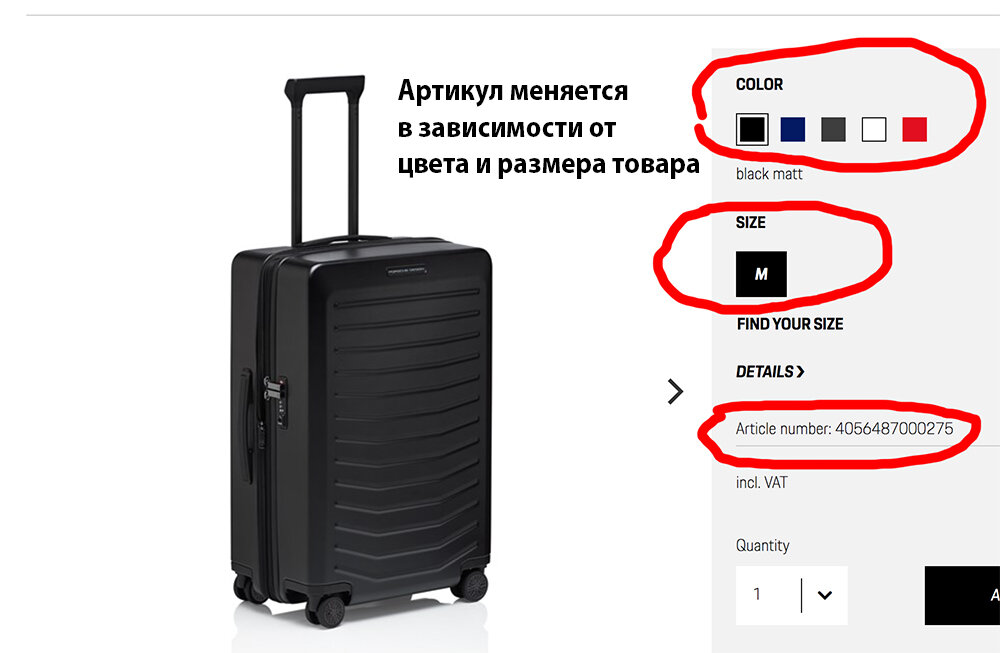Click the suitcase combination lock
1000x653 pixels.
[x=277, y=397]
